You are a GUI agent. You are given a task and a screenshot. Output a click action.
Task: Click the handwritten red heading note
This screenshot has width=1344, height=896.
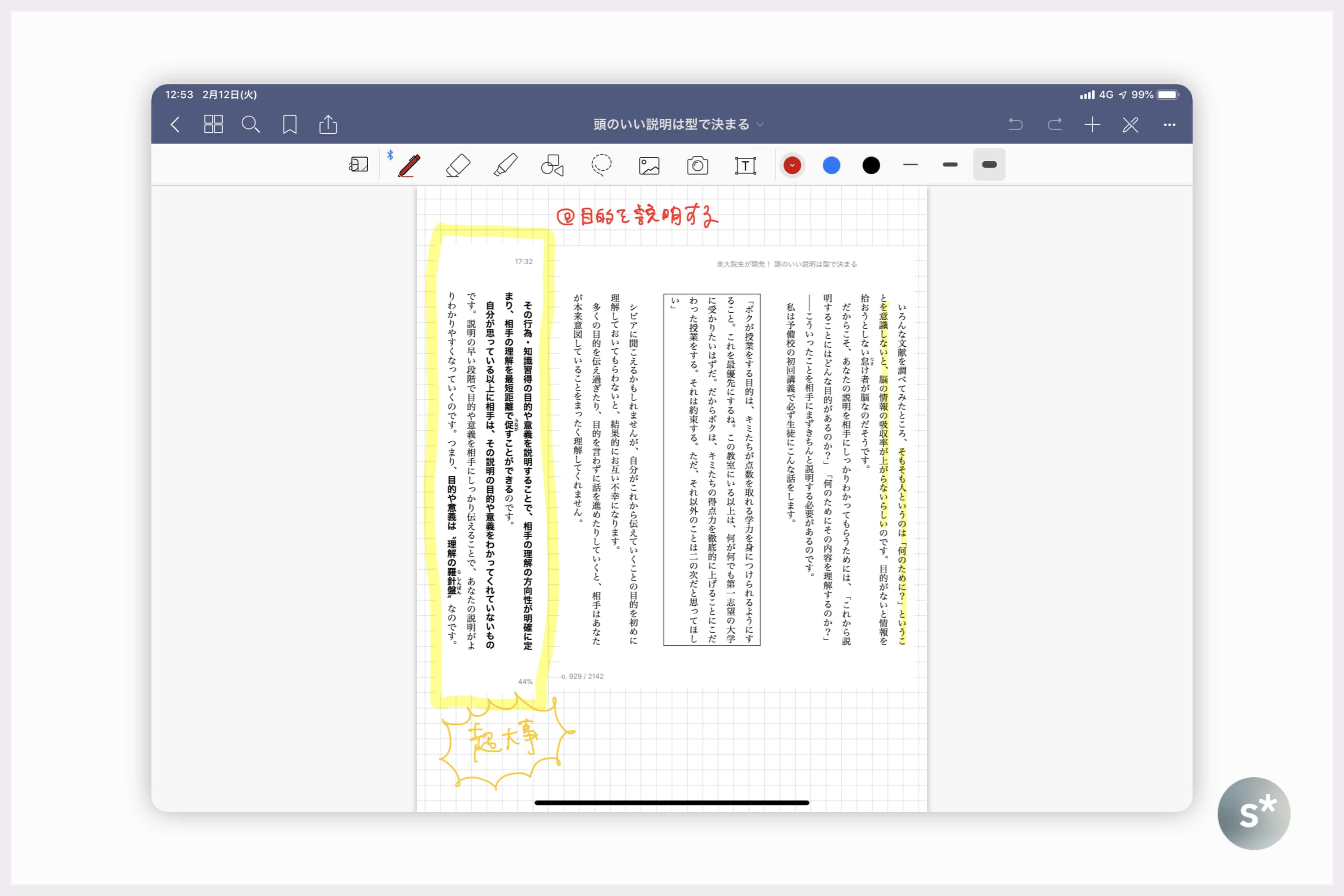[x=637, y=216]
